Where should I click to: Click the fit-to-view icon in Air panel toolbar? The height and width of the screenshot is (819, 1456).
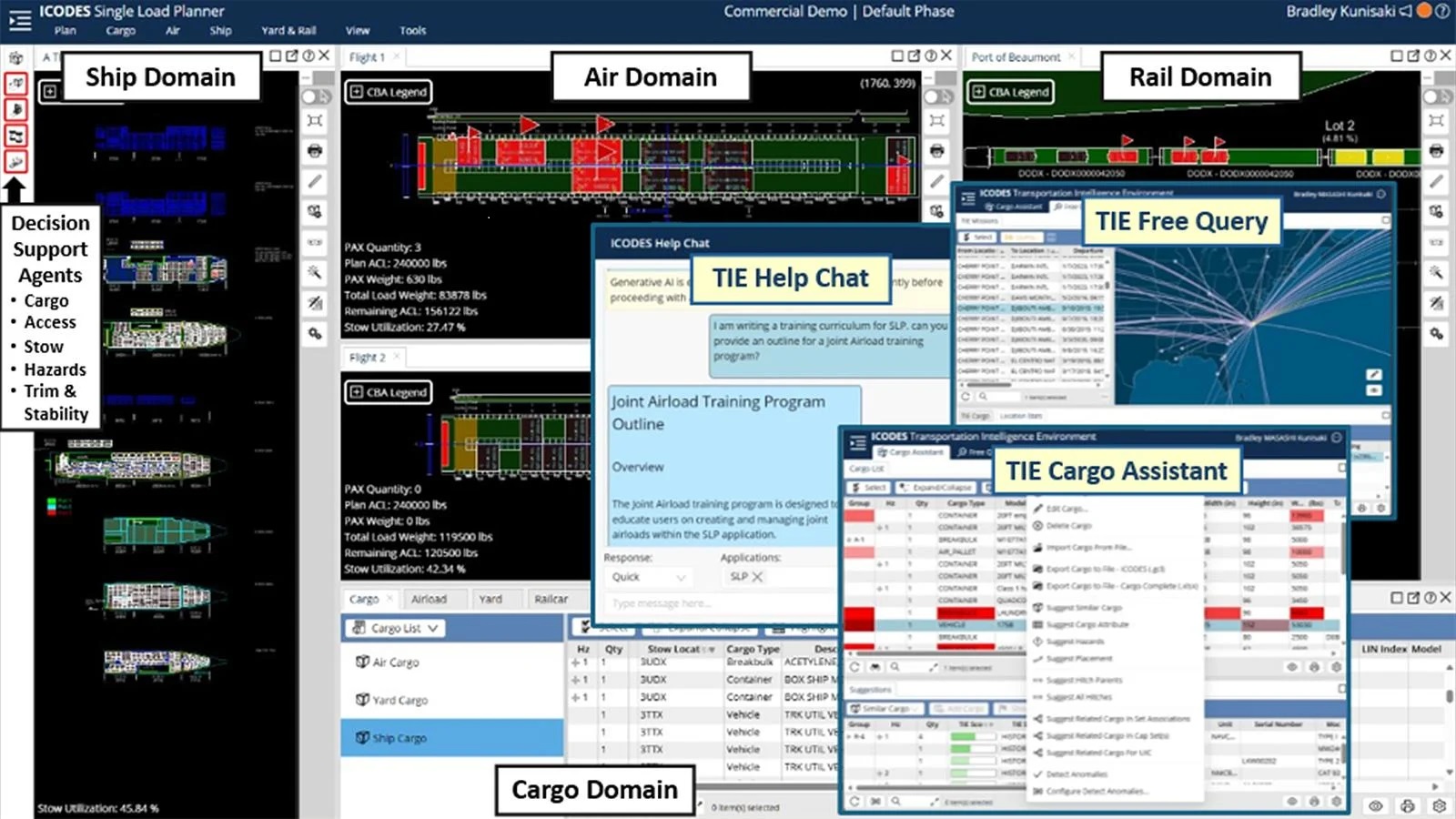[937, 121]
